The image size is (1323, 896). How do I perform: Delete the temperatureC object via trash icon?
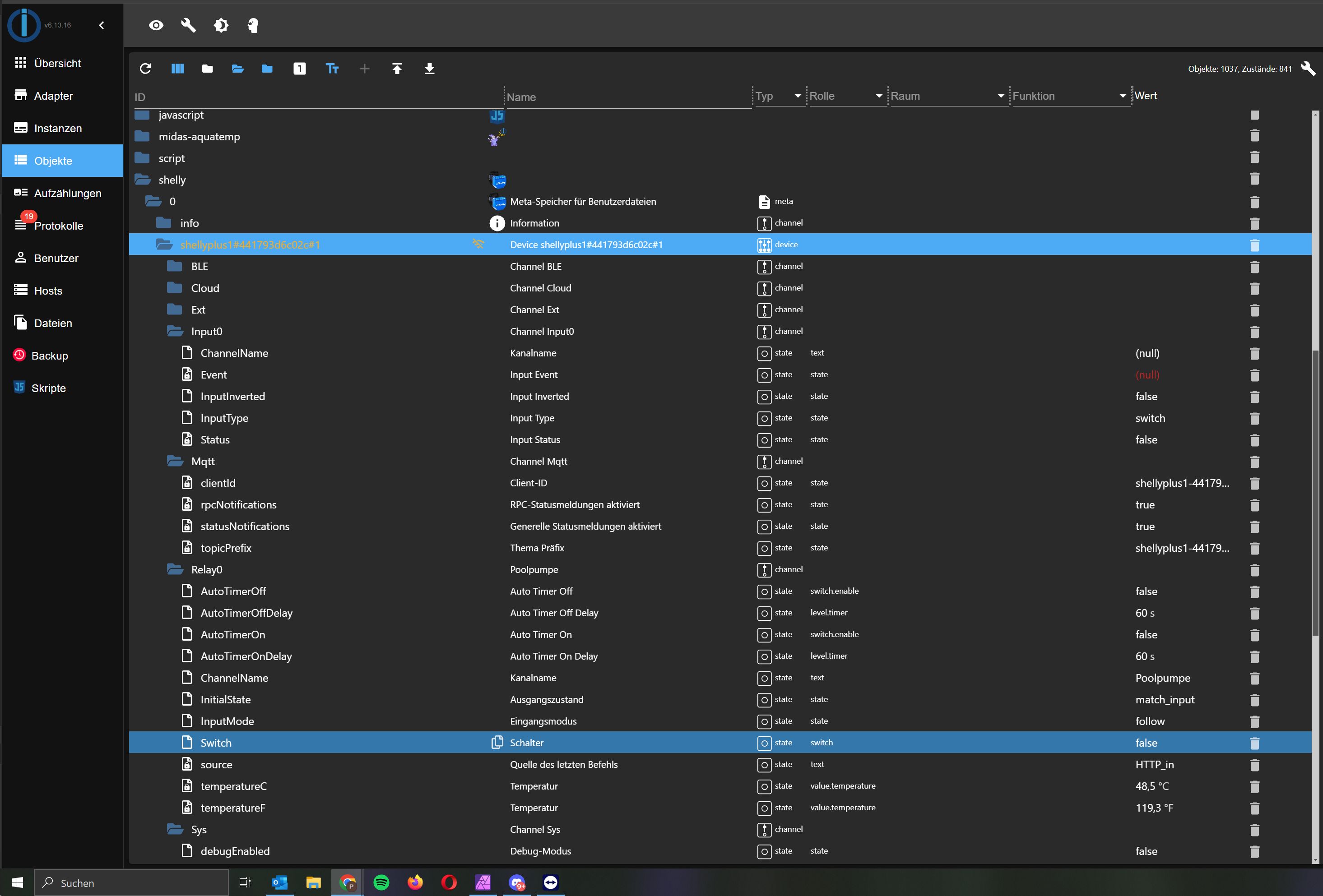[x=1254, y=786]
